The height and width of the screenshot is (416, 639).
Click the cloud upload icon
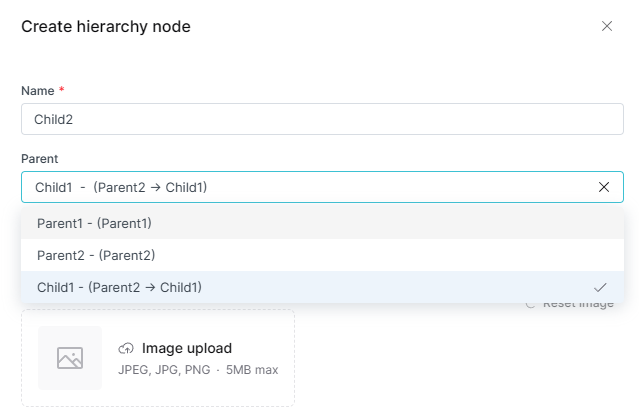pyautogui.click(x=126, y=349)
